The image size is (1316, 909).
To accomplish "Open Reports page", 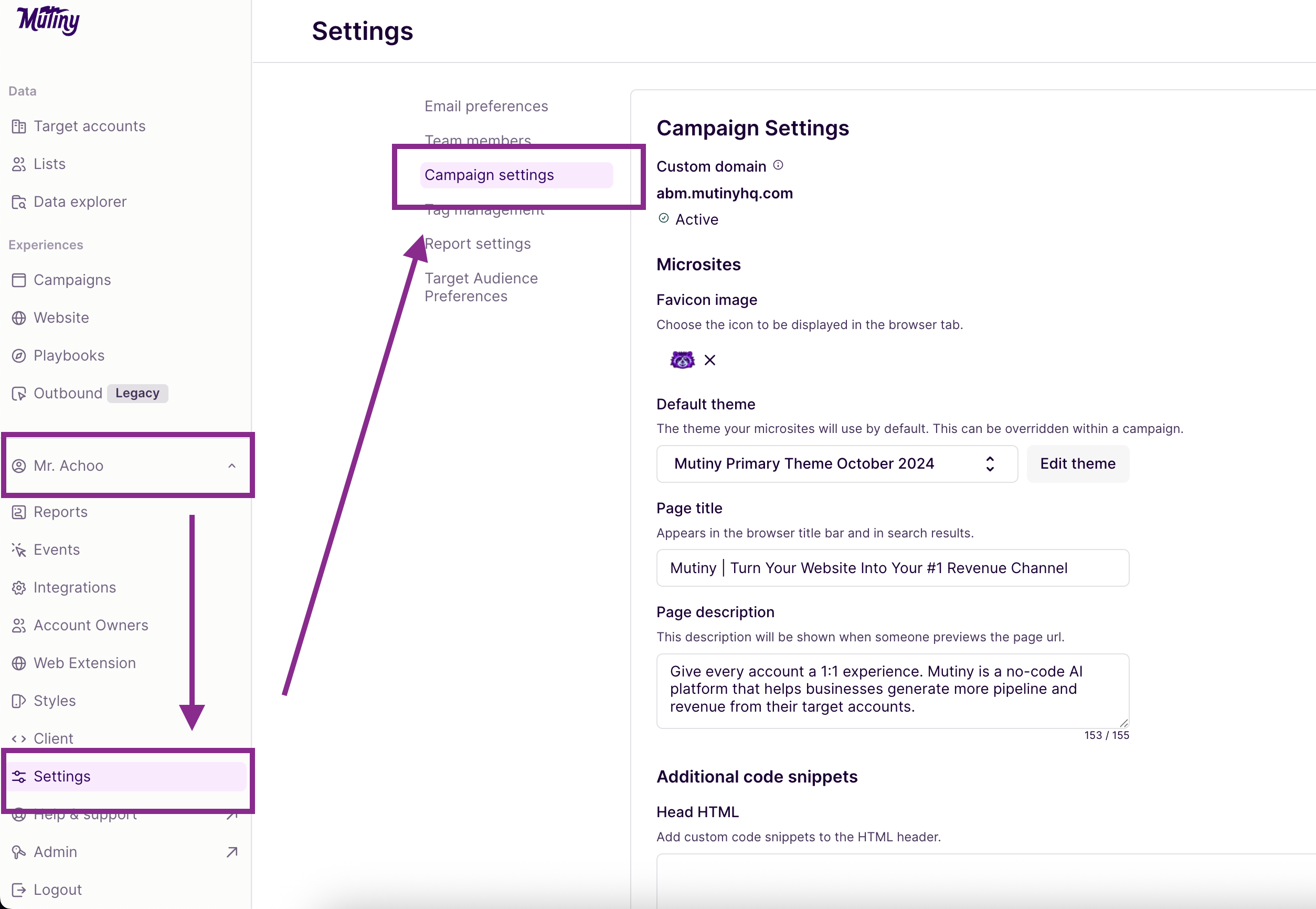I will click(x=60, y=512).
